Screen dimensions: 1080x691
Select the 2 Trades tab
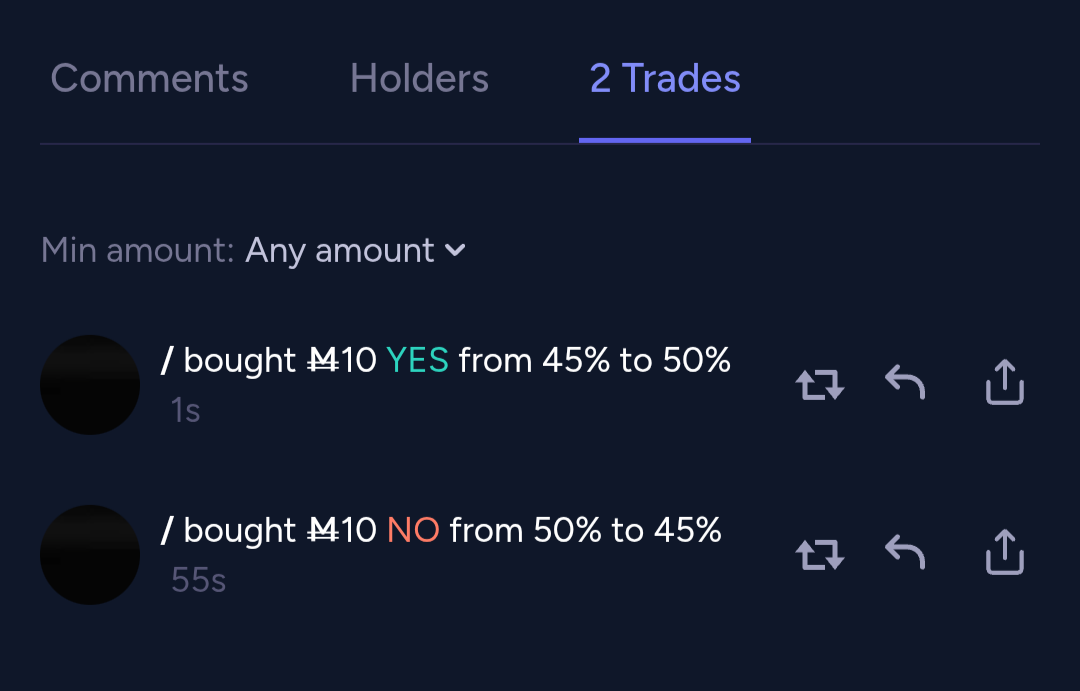coord(665,78)
